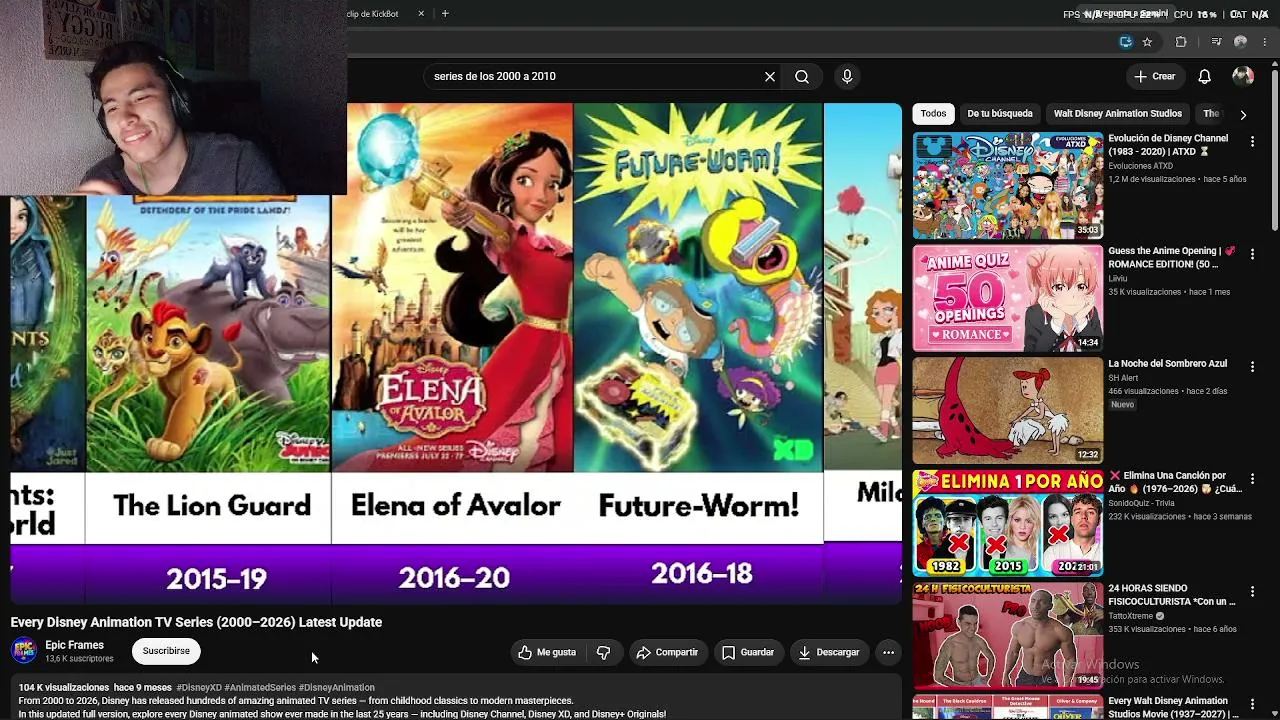Open the YouTube account avatar menu
Screen dimensions: 1280x720
click(1243, 76)
